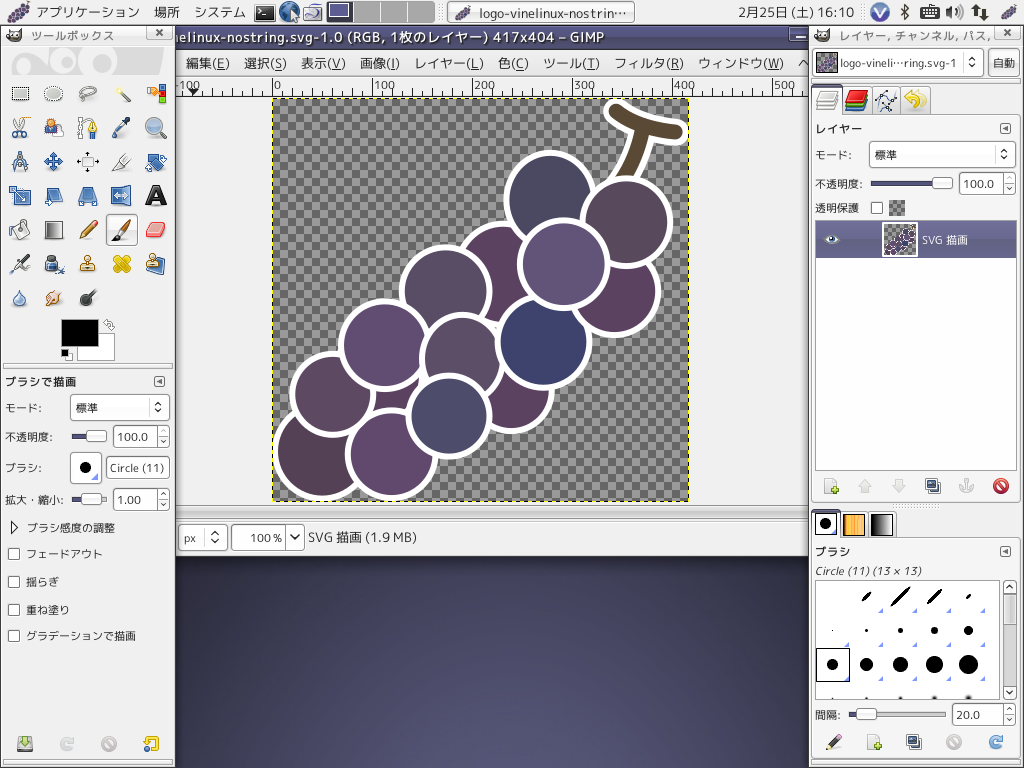
Task: Select the Zoom magnifier tool
Action: [155, 127]
